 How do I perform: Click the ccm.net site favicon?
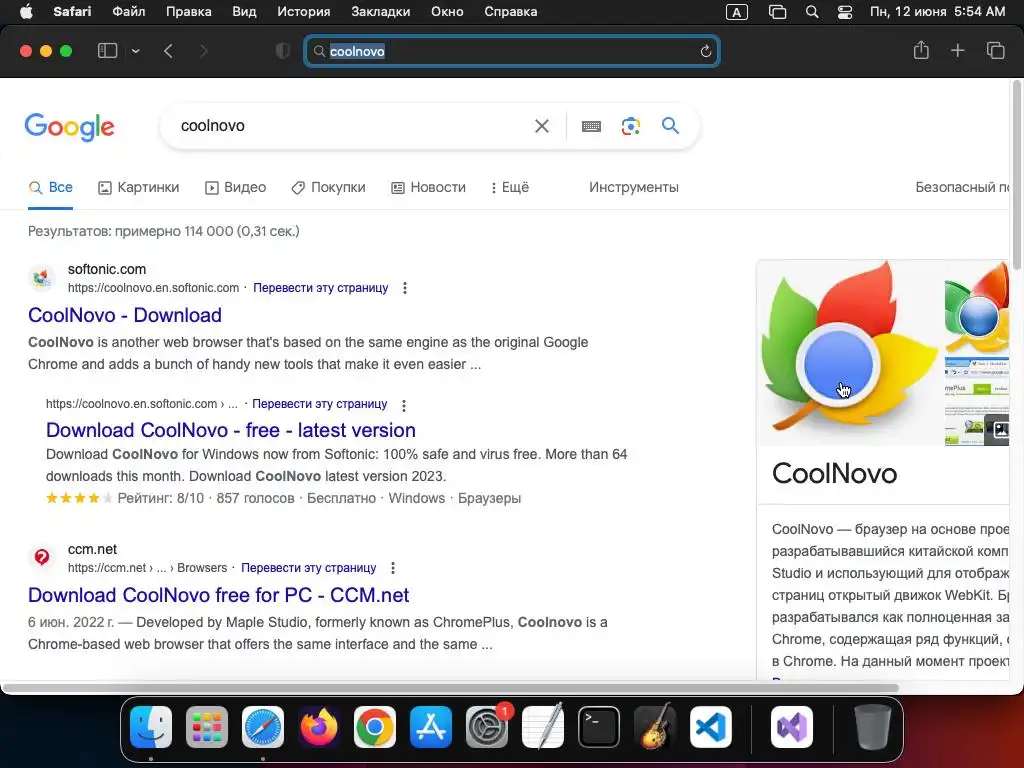click(x=42, y=558)
